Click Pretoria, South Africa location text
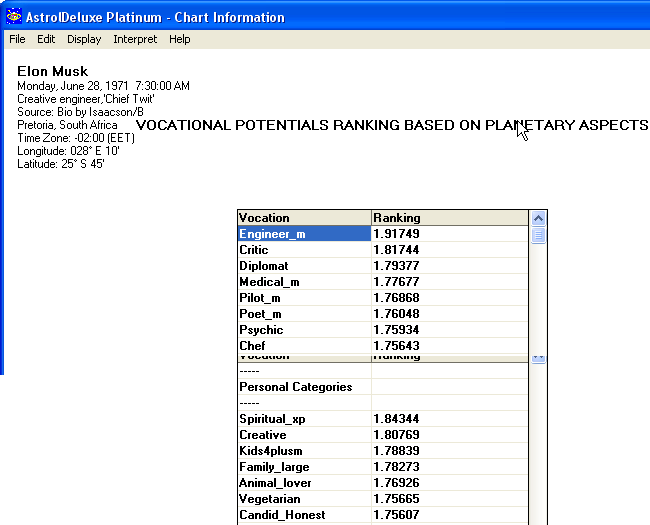Screen dimensions: 650x525 click(x=67, y=125)
